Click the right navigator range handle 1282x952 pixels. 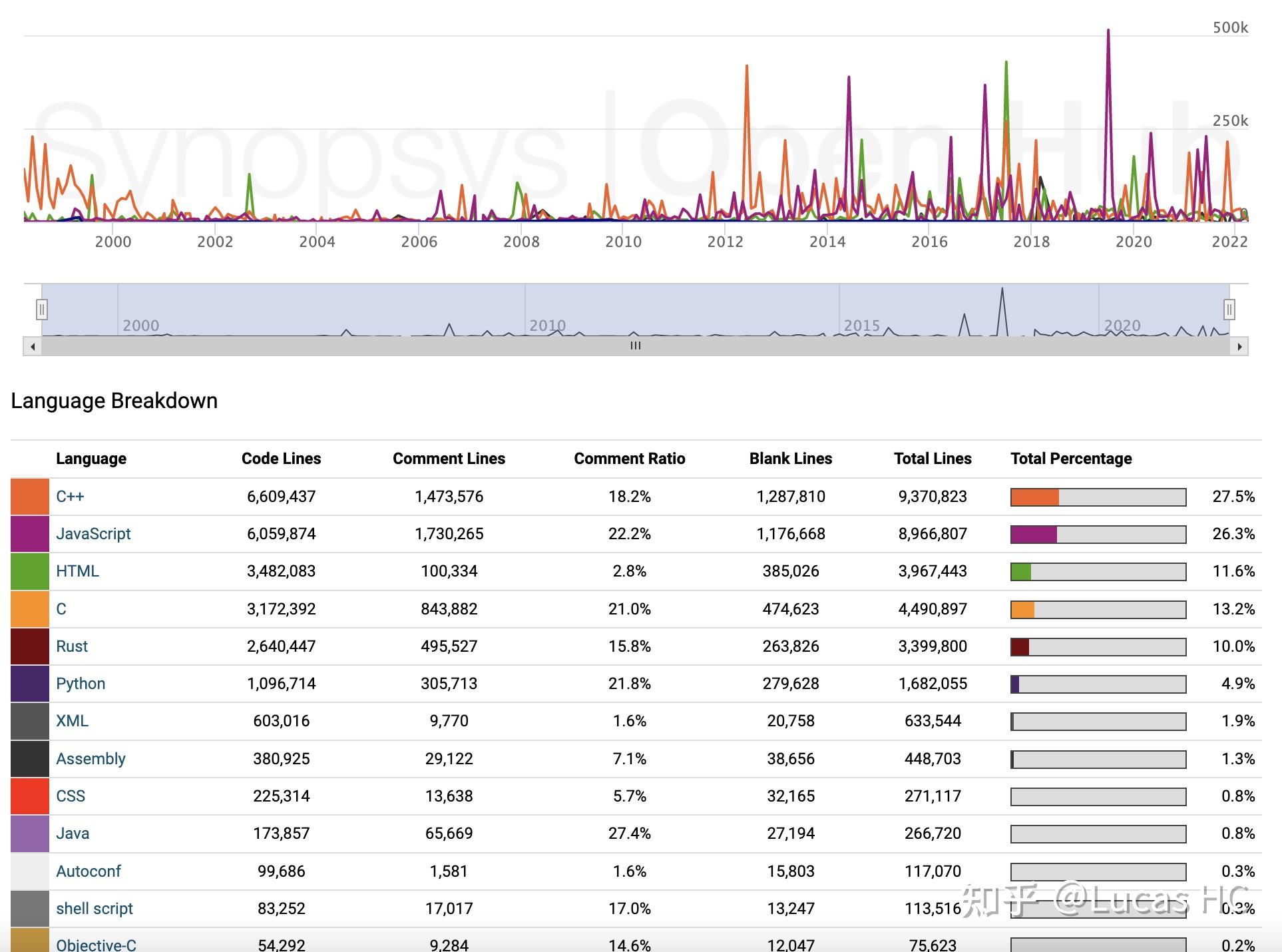[x=1229, y=310]
